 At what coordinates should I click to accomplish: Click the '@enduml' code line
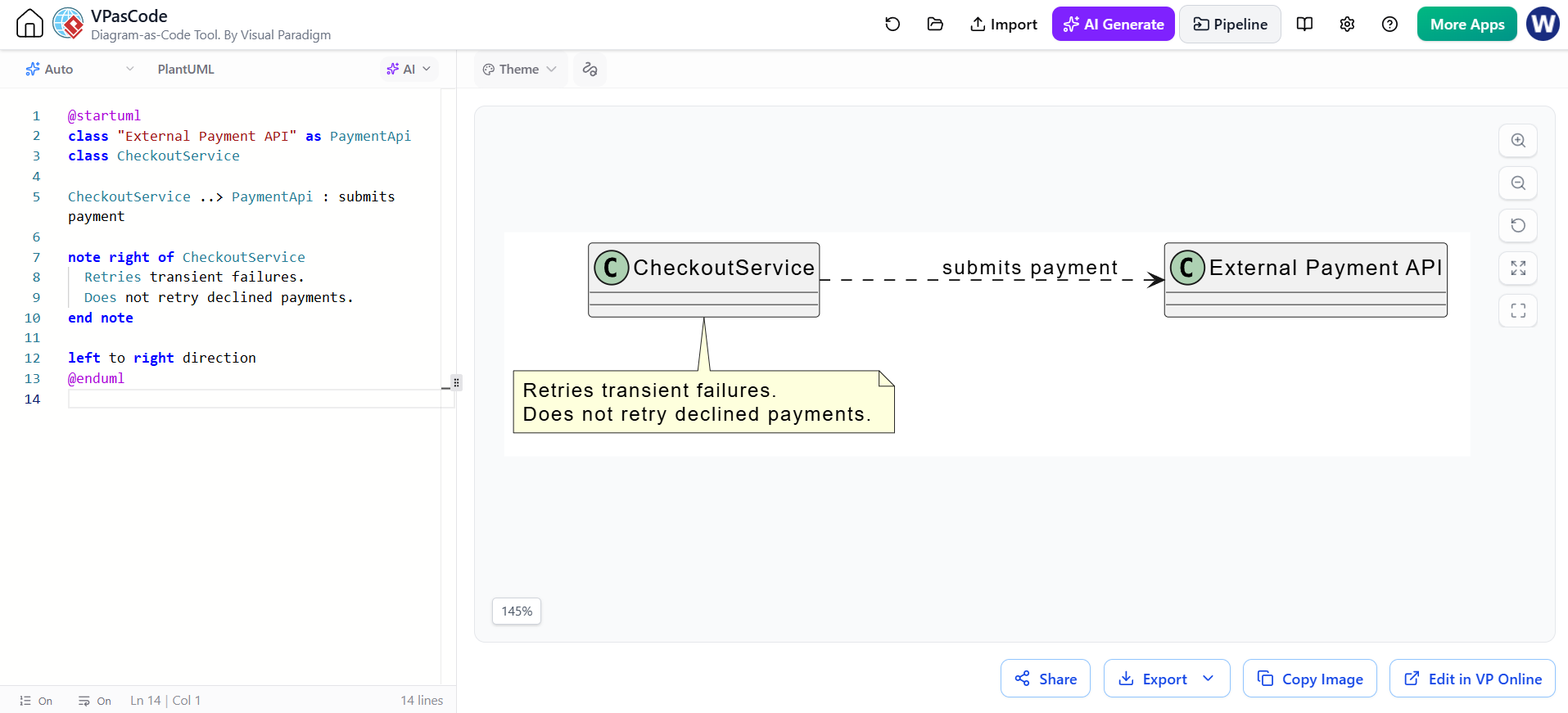[96, 378]
